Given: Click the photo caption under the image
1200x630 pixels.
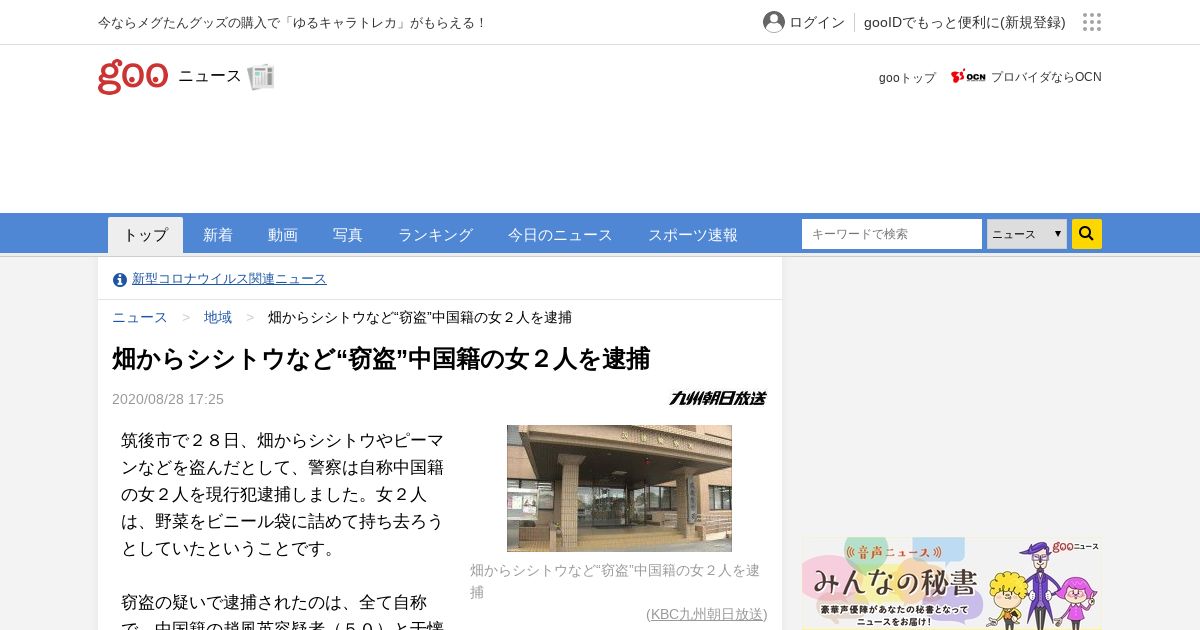Looking at the screenshot, I should tap(617, 581).
